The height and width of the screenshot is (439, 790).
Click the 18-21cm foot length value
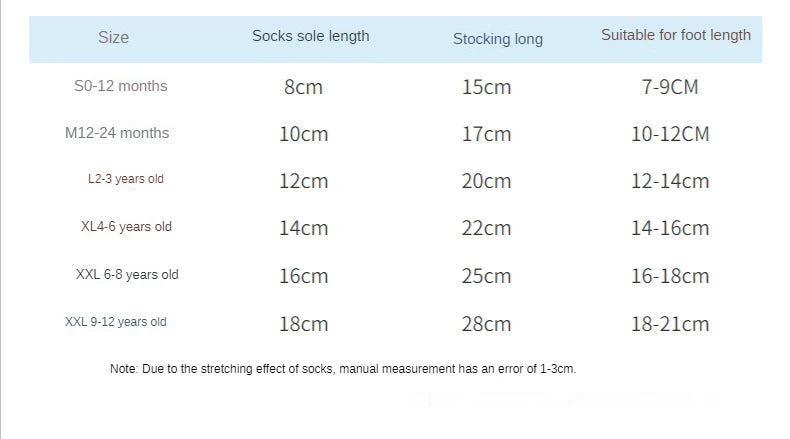tap(670, 324)
